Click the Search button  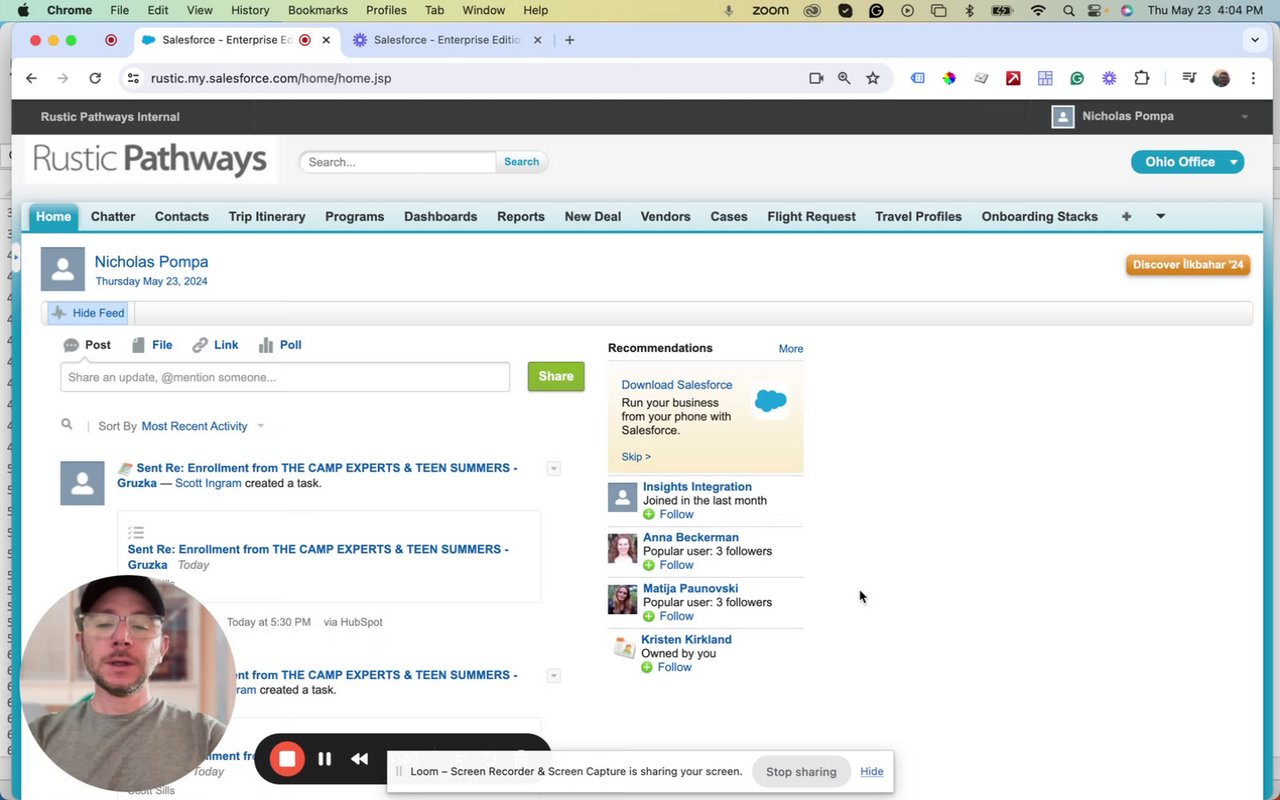[521, 162]
